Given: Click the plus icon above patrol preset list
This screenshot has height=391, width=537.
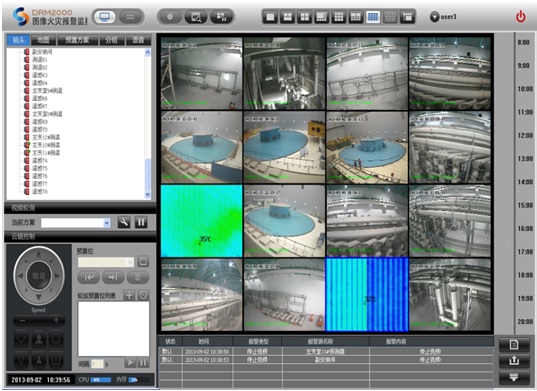Looking at the screenshot, I should (x=129, y=295).
